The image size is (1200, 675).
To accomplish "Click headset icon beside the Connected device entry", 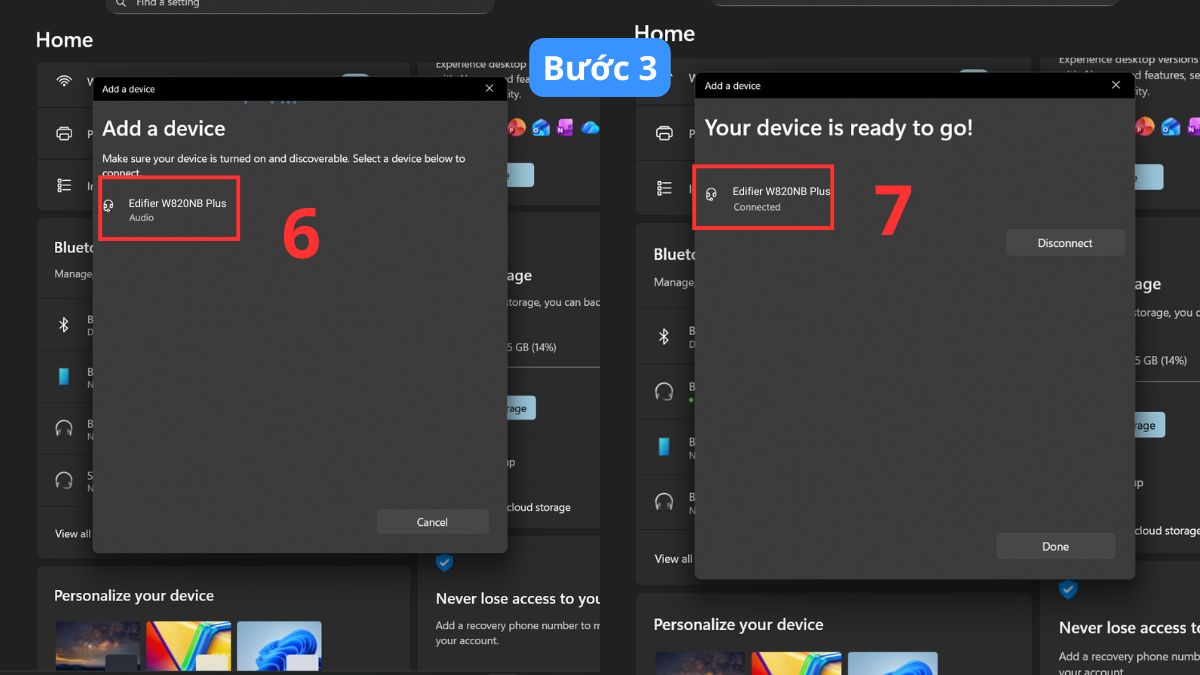I will [711, 195].
